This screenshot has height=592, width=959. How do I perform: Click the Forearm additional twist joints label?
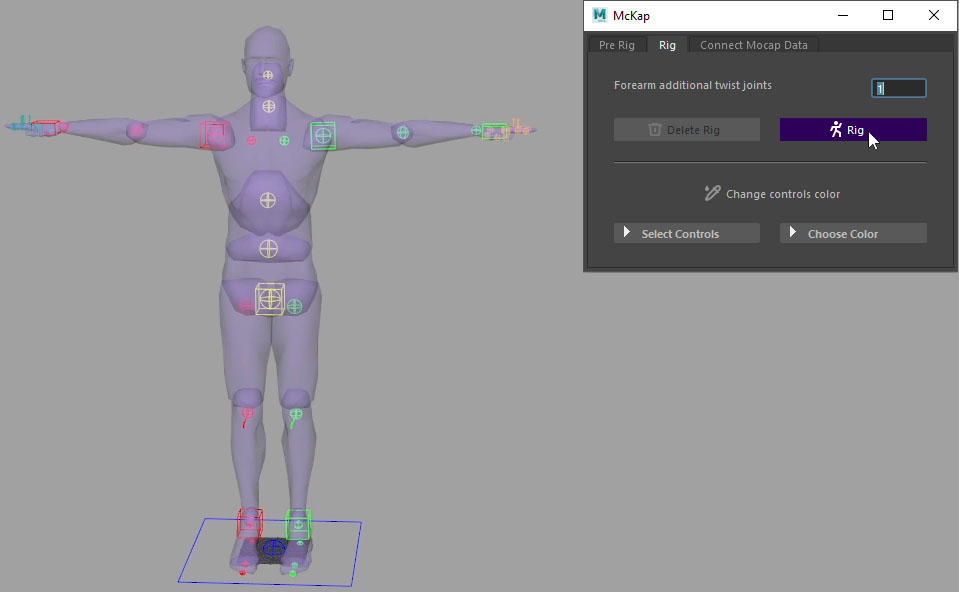(x=693, y=85)
